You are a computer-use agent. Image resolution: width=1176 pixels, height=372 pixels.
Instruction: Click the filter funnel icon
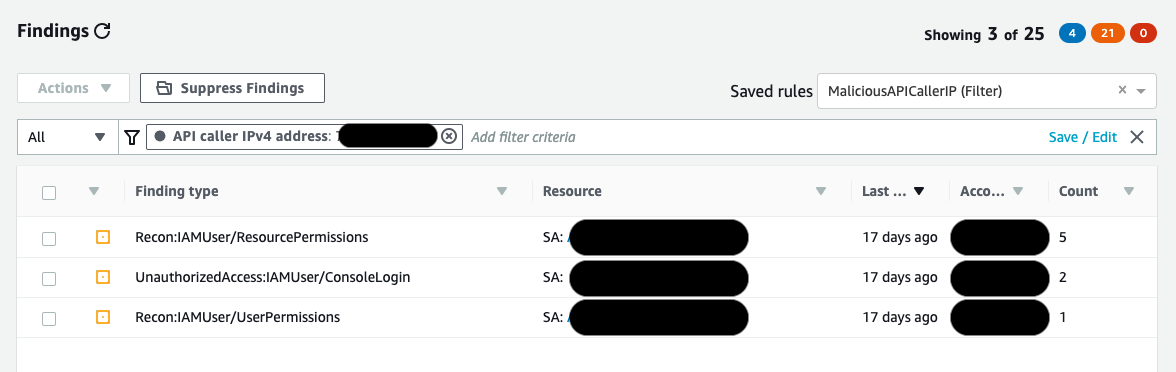[132, 137]
